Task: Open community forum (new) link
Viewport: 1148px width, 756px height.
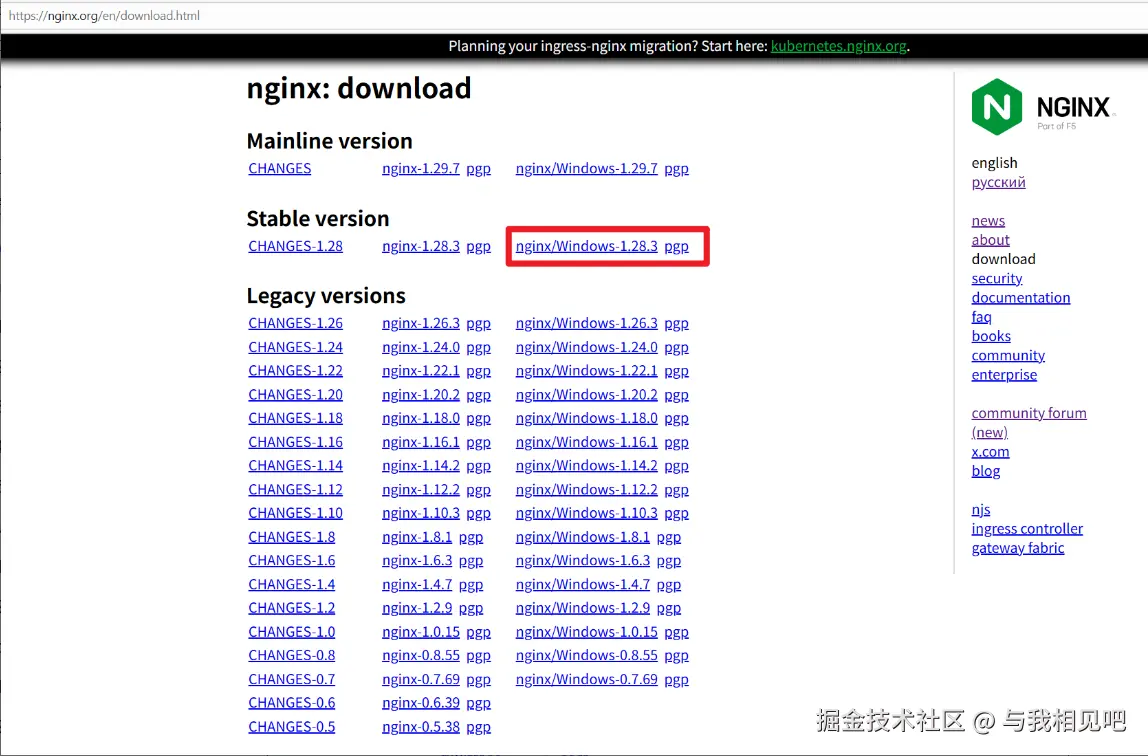Action: pos(1029,422)
